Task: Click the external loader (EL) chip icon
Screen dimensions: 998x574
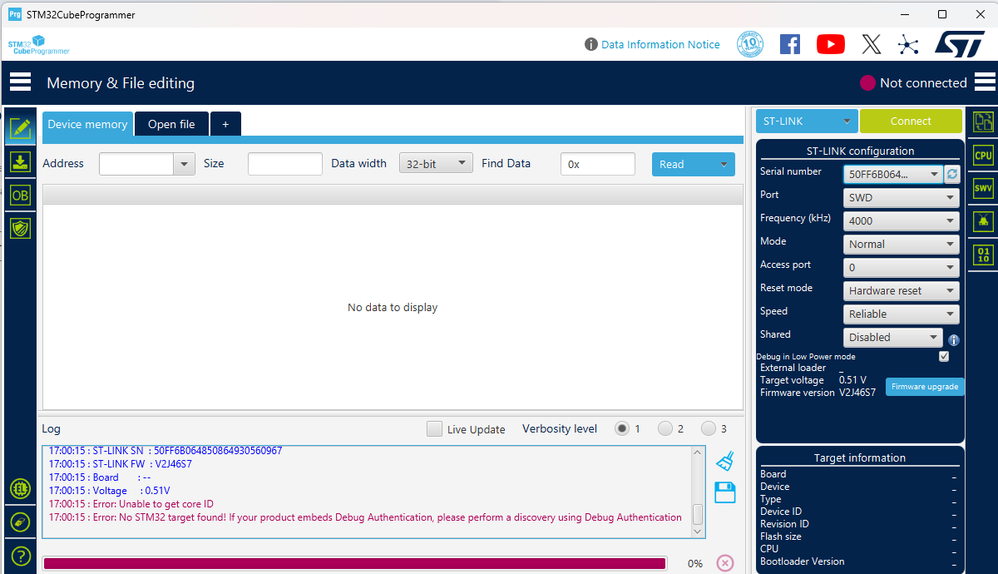Action: point(20,489)
